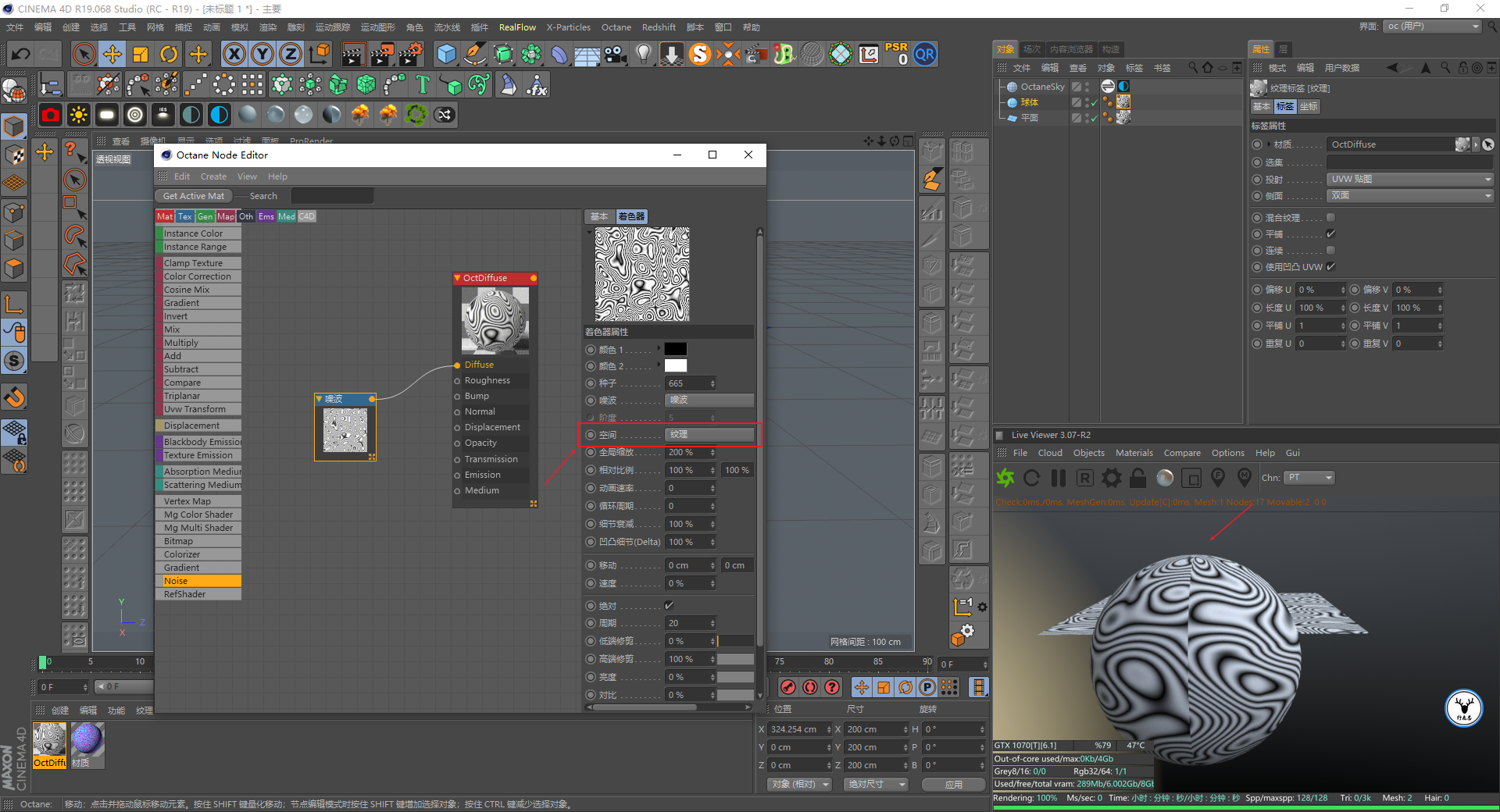Image resolution: width=1500 pixels, height=812 pixels.
Task: Click the Octane sun daylight icon
Action: [x=79, y=115]
